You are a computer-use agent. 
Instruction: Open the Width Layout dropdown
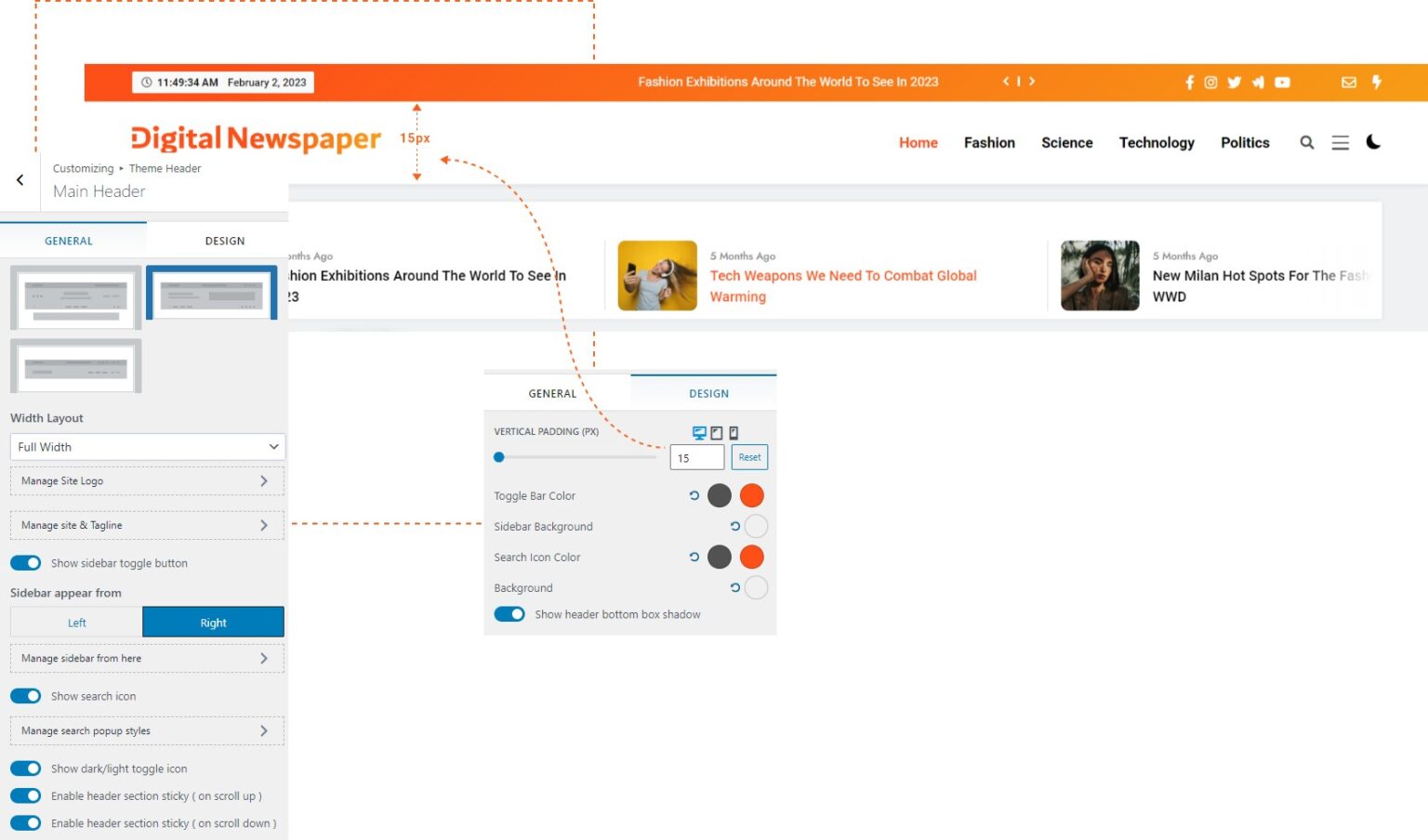point(146,447)
